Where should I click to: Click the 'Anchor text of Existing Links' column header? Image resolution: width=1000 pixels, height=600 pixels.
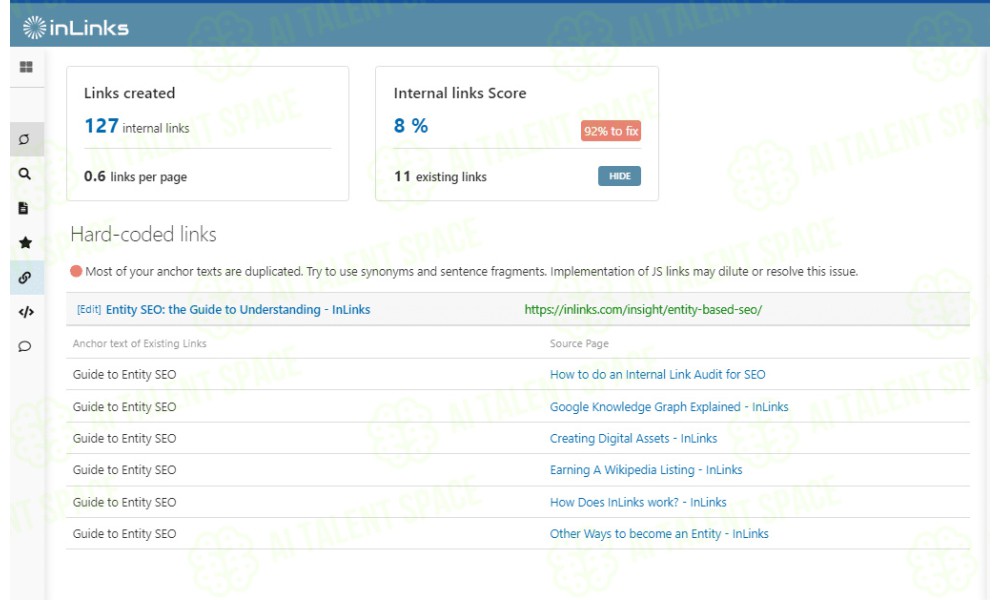(140, 344)
